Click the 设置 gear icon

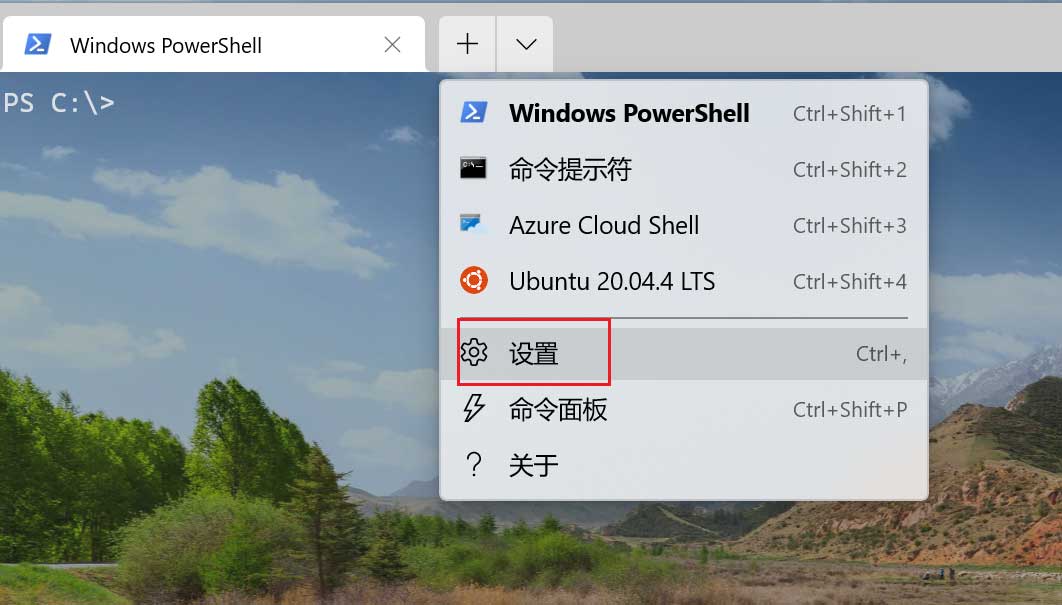[x=473, y=352]
